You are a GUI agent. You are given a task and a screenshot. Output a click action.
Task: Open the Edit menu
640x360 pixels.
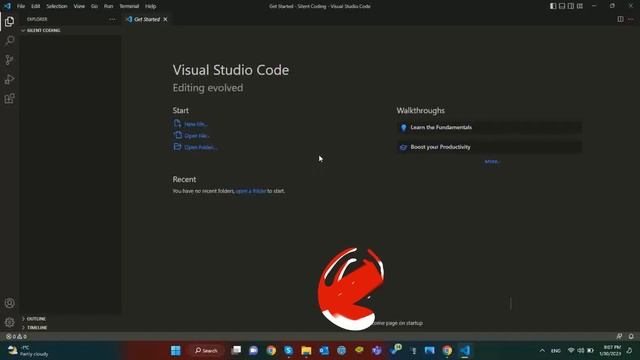(x=36, y=6)
